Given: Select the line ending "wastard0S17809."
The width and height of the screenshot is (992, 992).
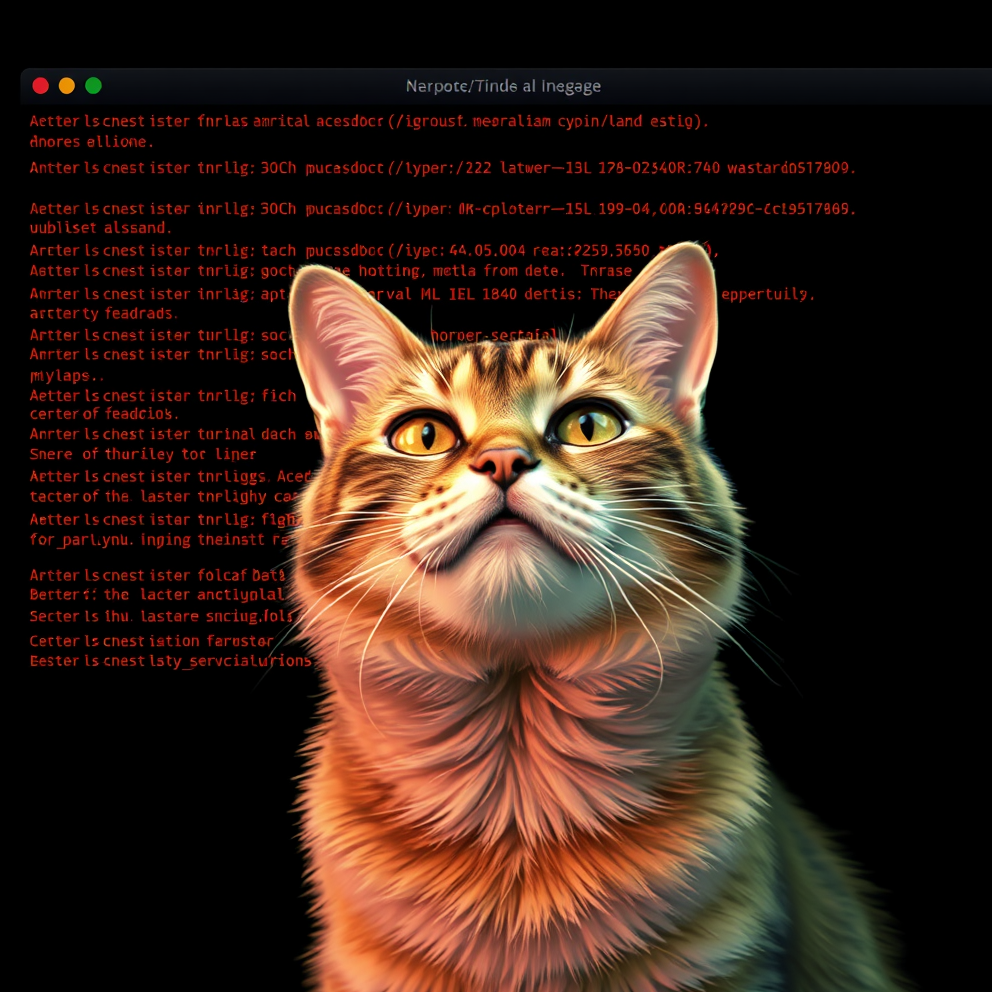Looking at the screenshot, I should [443, 168].
